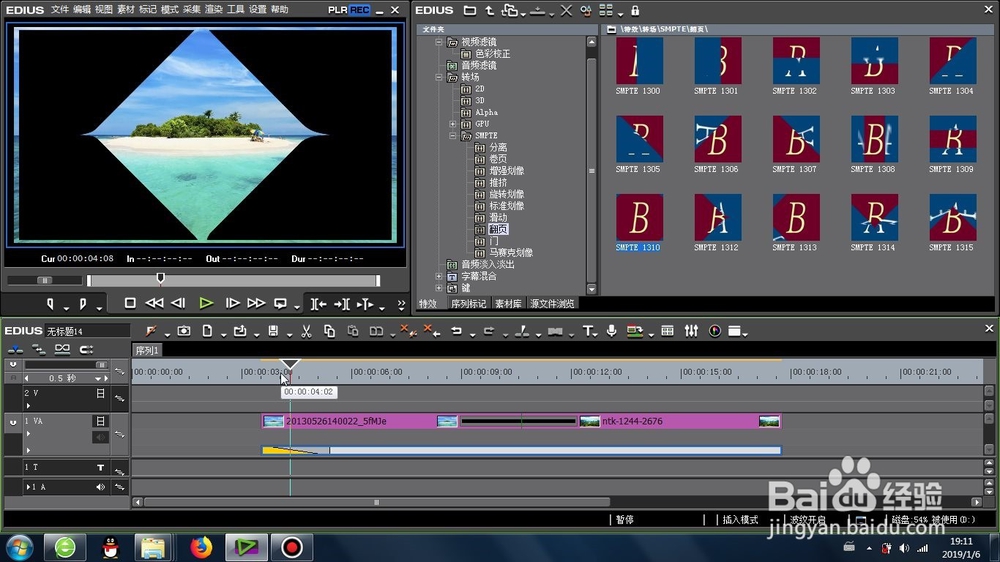Collapse the 转场 tree folder
Viewport: 1000px width, 562px height.
coord(439,77)
